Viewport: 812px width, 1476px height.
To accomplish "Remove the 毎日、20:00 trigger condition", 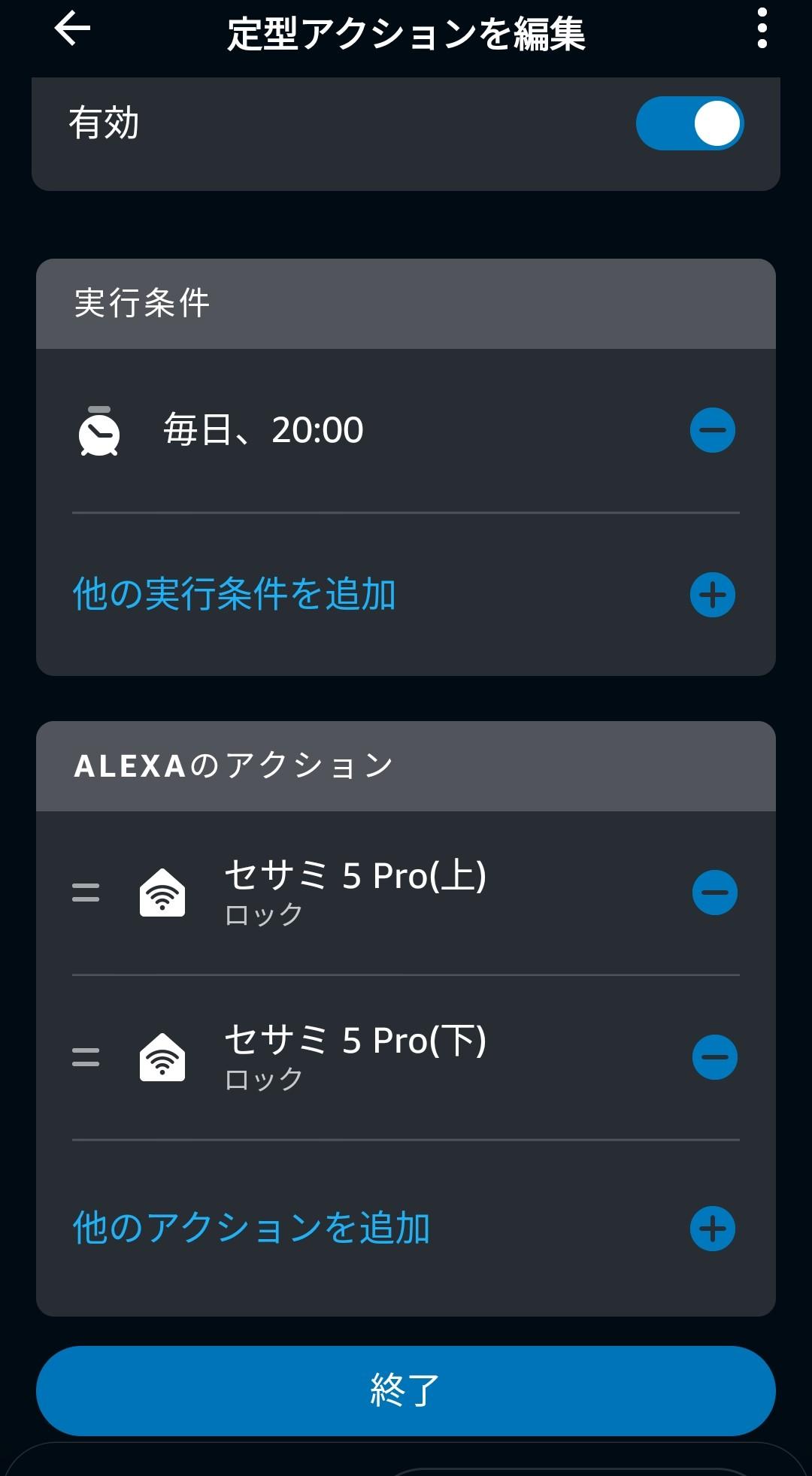I will point(712,430).
